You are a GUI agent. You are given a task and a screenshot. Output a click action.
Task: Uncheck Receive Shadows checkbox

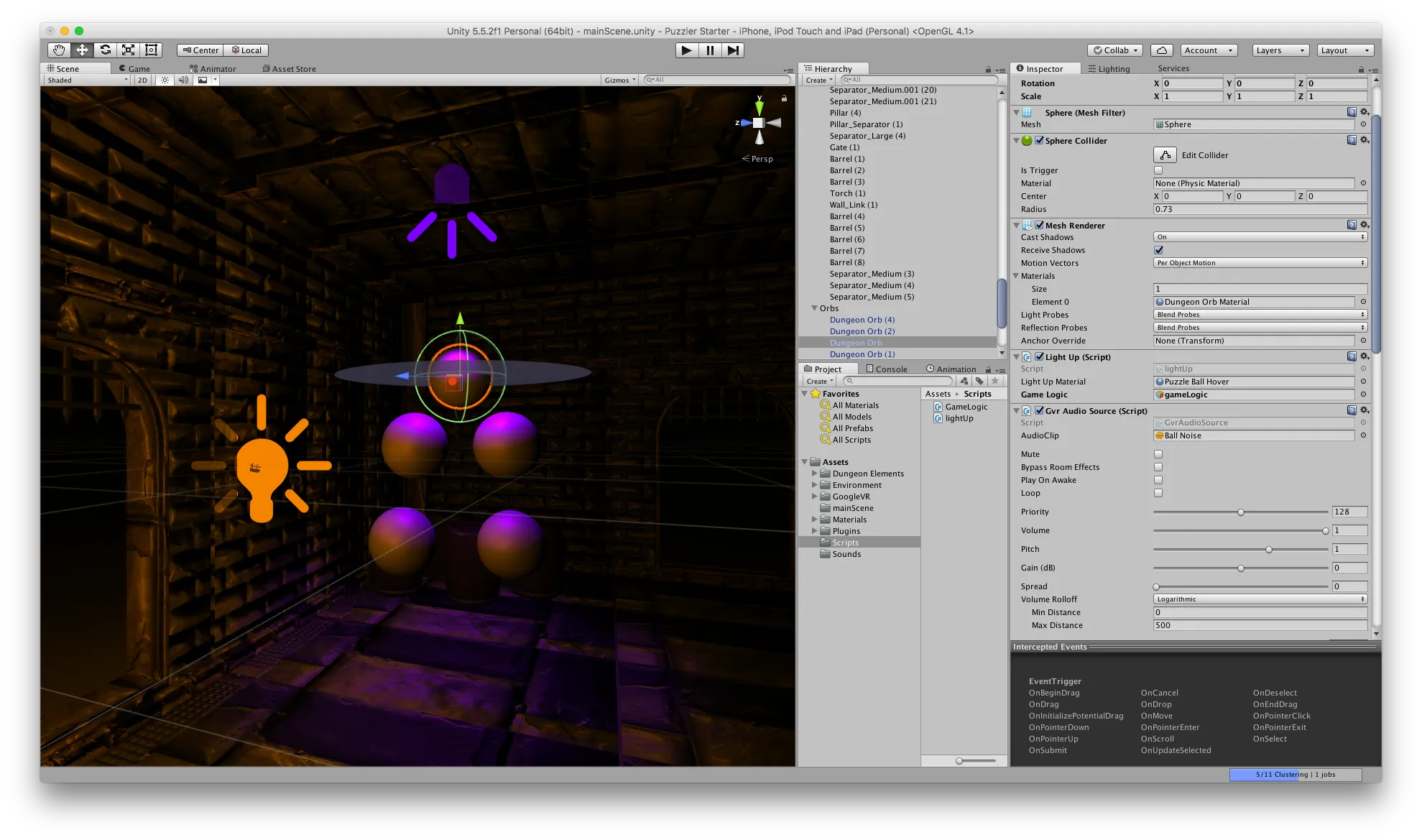coord(1158,250)
